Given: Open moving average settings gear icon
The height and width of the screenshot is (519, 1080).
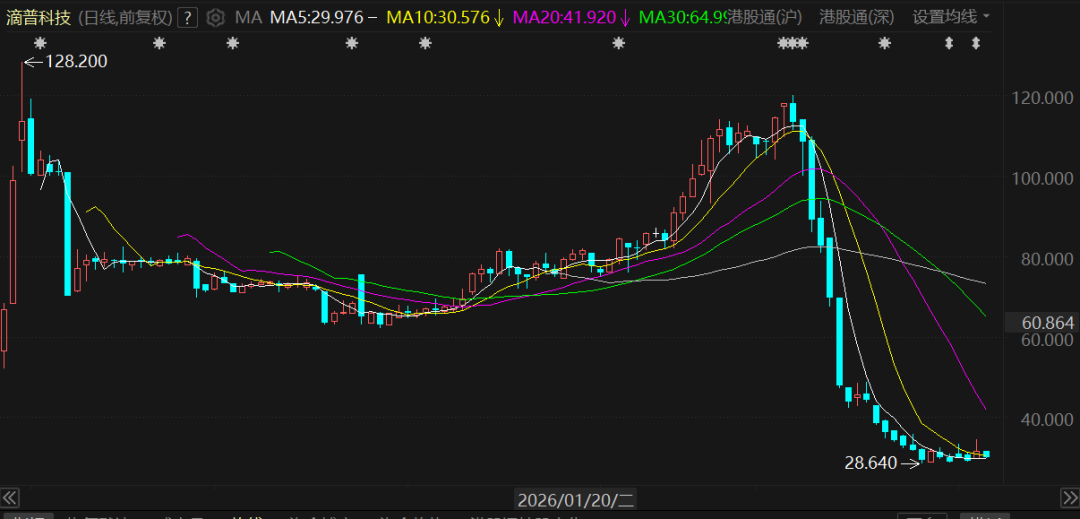Looking at the screenshot, I should pyautogui.click(x=215, y=17).
